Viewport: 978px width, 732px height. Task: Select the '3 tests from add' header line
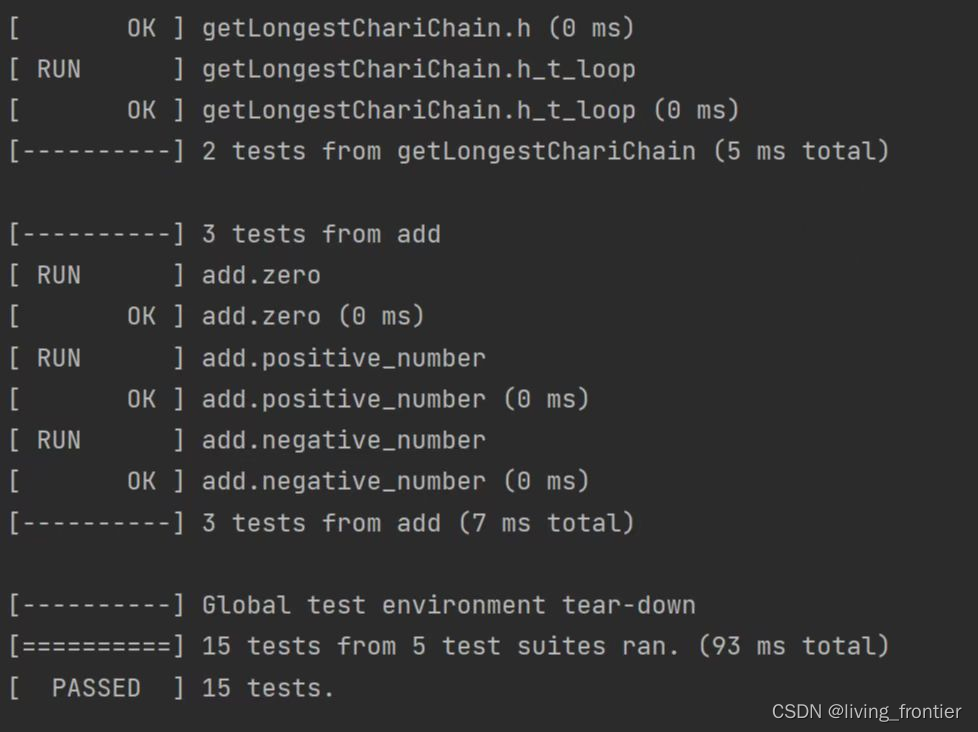pos(225,234)
